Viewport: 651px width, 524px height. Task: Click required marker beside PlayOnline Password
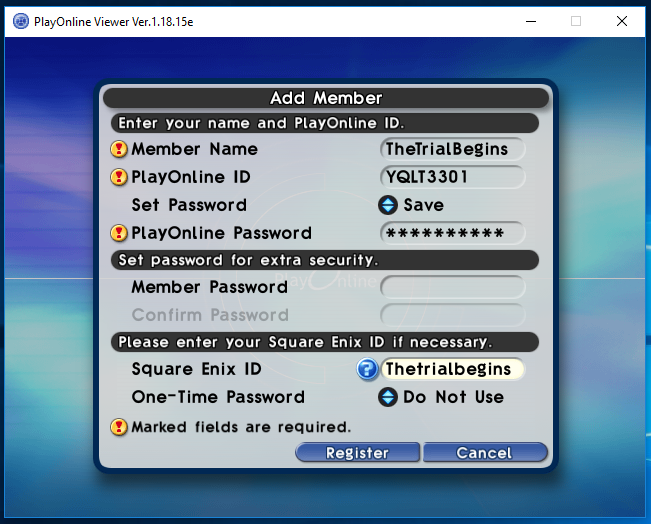pos(119,233)
